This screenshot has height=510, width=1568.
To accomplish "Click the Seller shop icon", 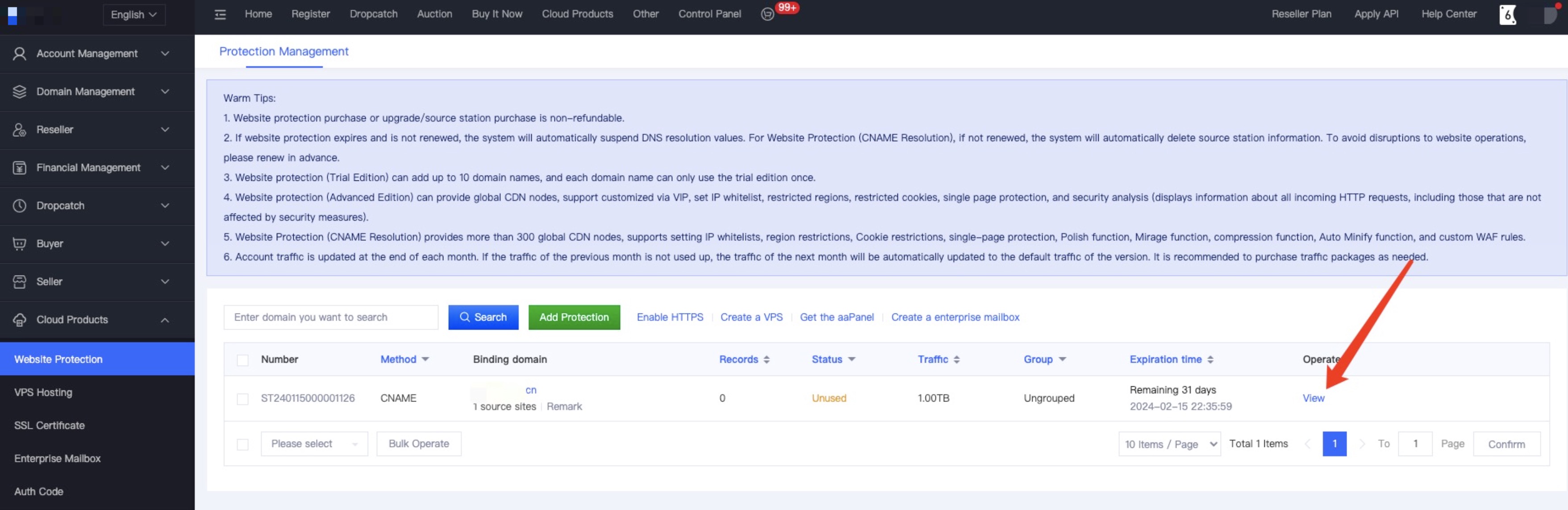I will 20,282.
